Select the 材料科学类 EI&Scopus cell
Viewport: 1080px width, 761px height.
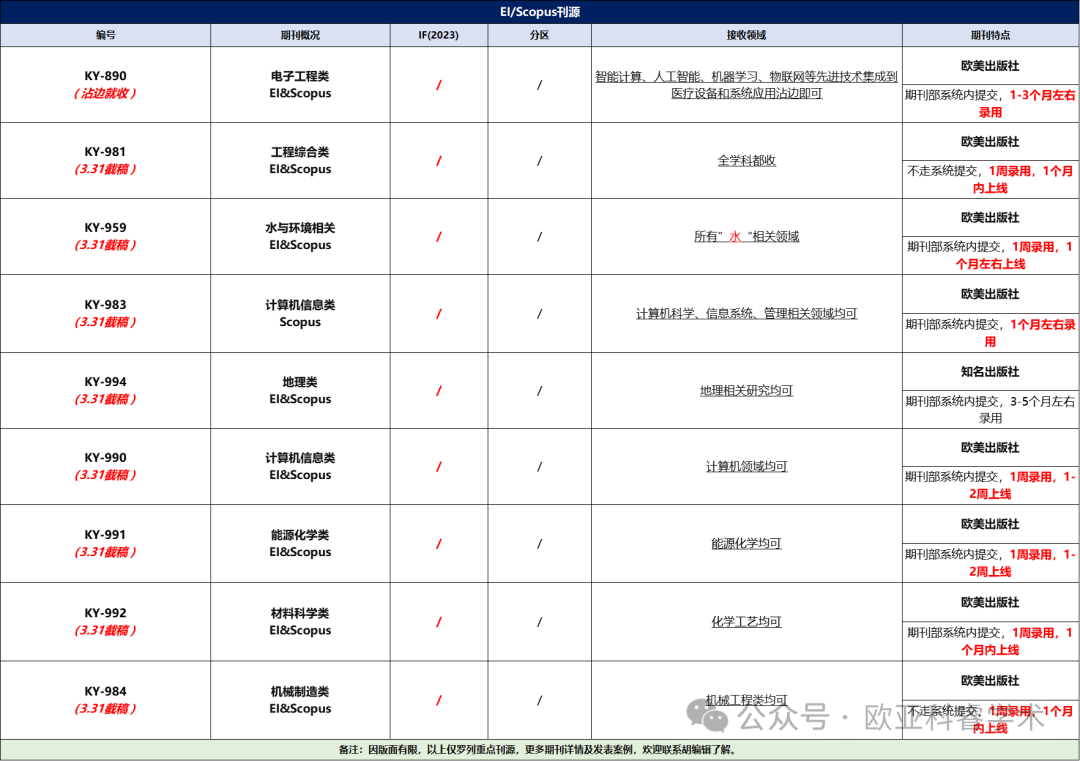pos(300,622)
